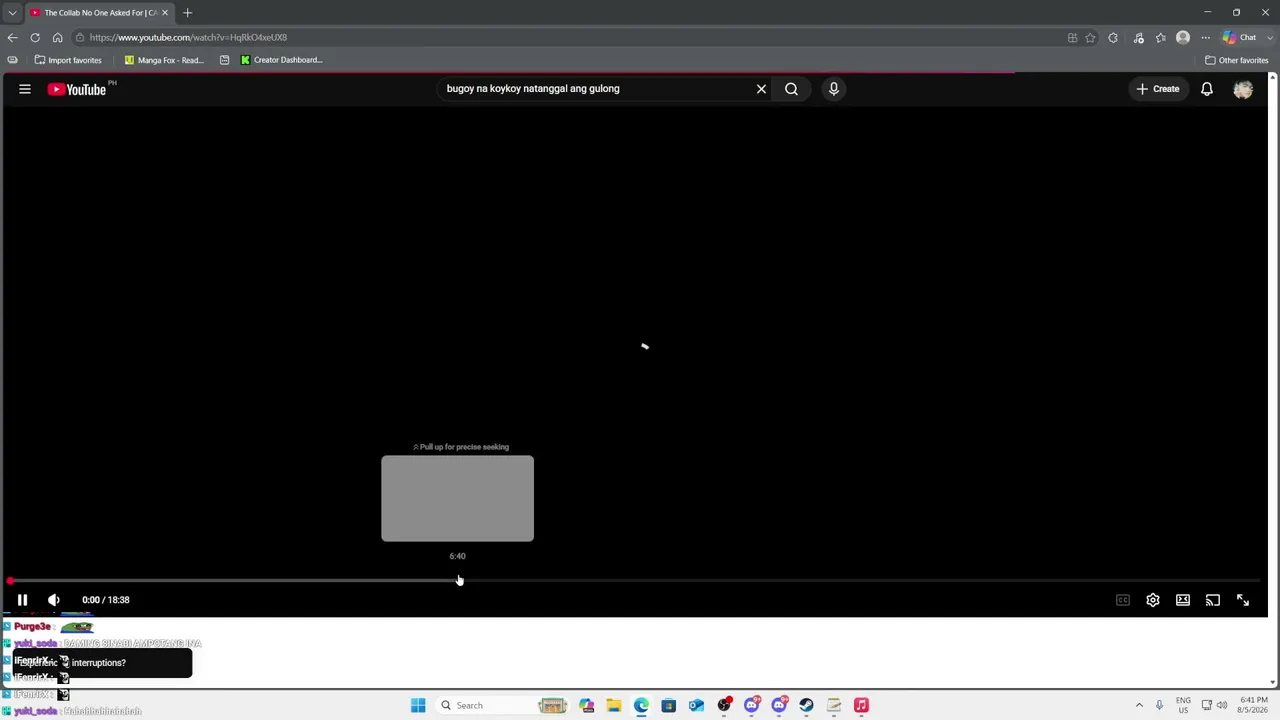
Task: Toggle closed captions on the video
Action: pyautogui.click(x=1123, y=600)
